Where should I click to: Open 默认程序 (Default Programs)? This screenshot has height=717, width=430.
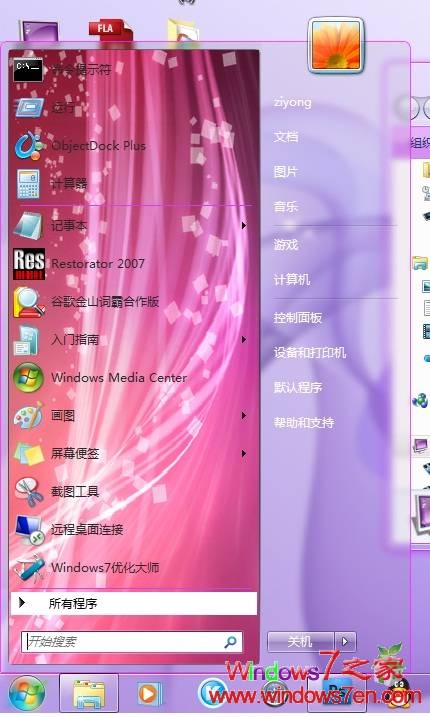click(x=298, y=387)
